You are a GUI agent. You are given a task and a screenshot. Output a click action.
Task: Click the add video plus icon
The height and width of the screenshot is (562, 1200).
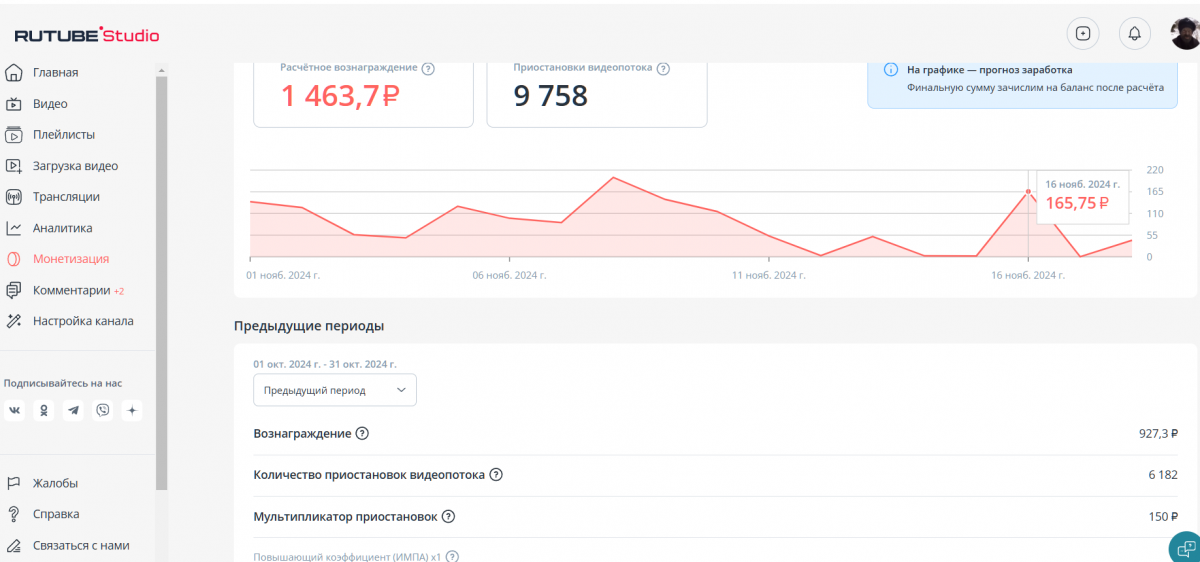click(x=1082, y=33)
